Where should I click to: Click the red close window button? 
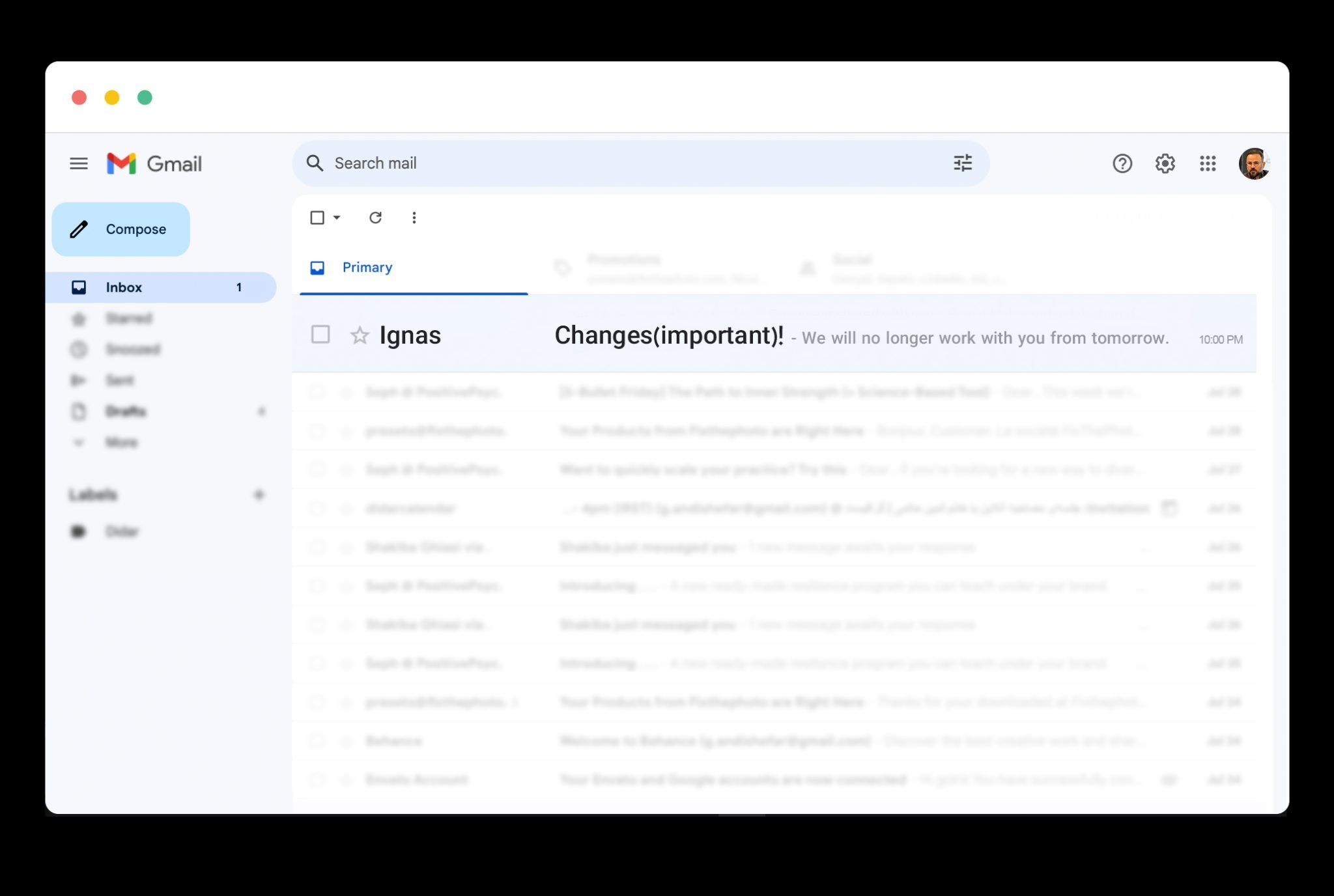pyautogui.click(x=79, y=97)
